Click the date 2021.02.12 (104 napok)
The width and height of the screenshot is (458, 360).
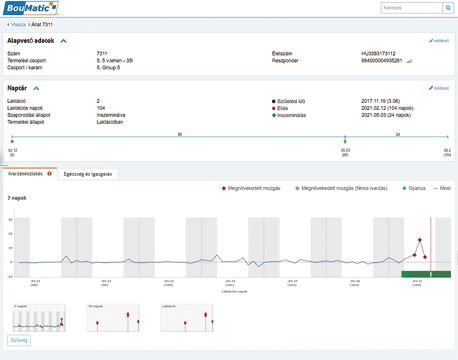click(387, 108)
